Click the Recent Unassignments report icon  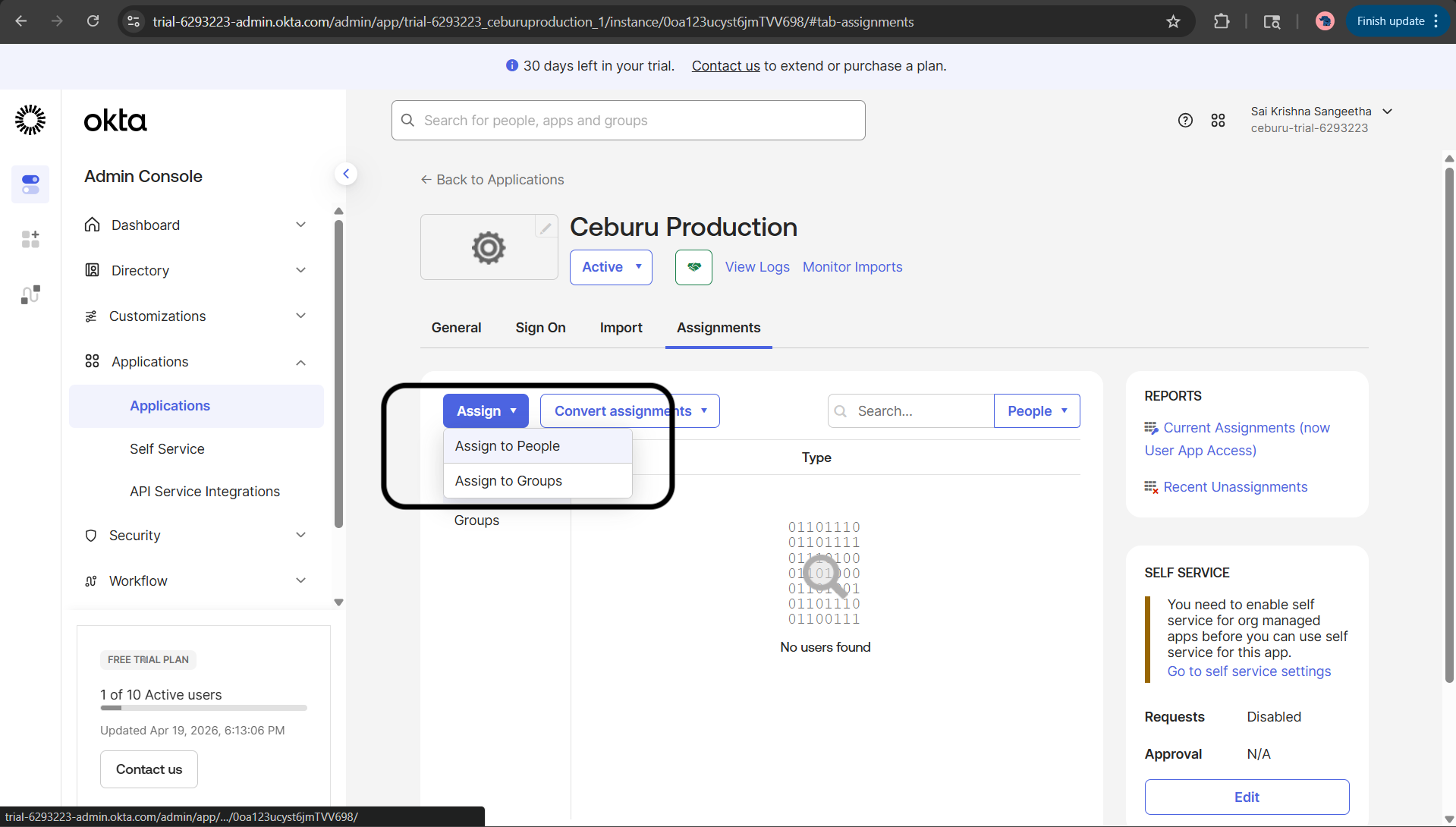(x=1151, y=487)
